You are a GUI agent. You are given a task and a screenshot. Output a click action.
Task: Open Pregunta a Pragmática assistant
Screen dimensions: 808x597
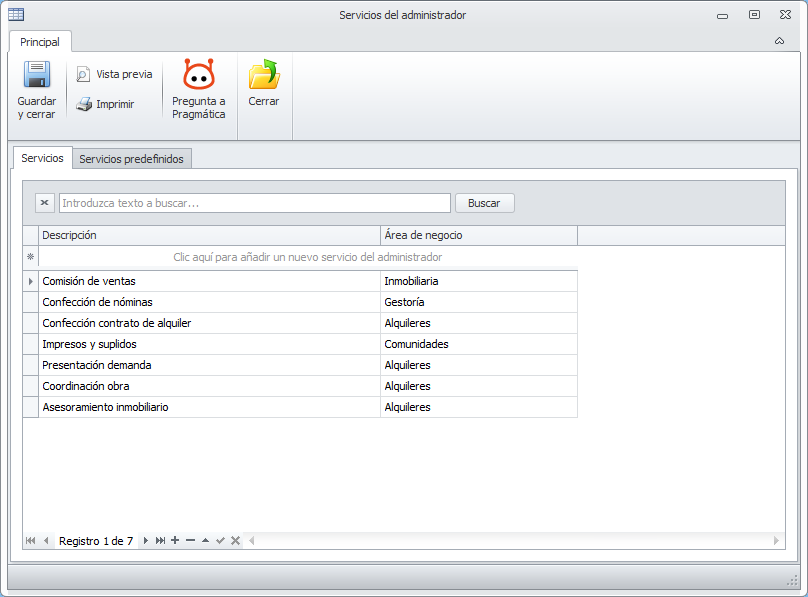pos(198,90)
